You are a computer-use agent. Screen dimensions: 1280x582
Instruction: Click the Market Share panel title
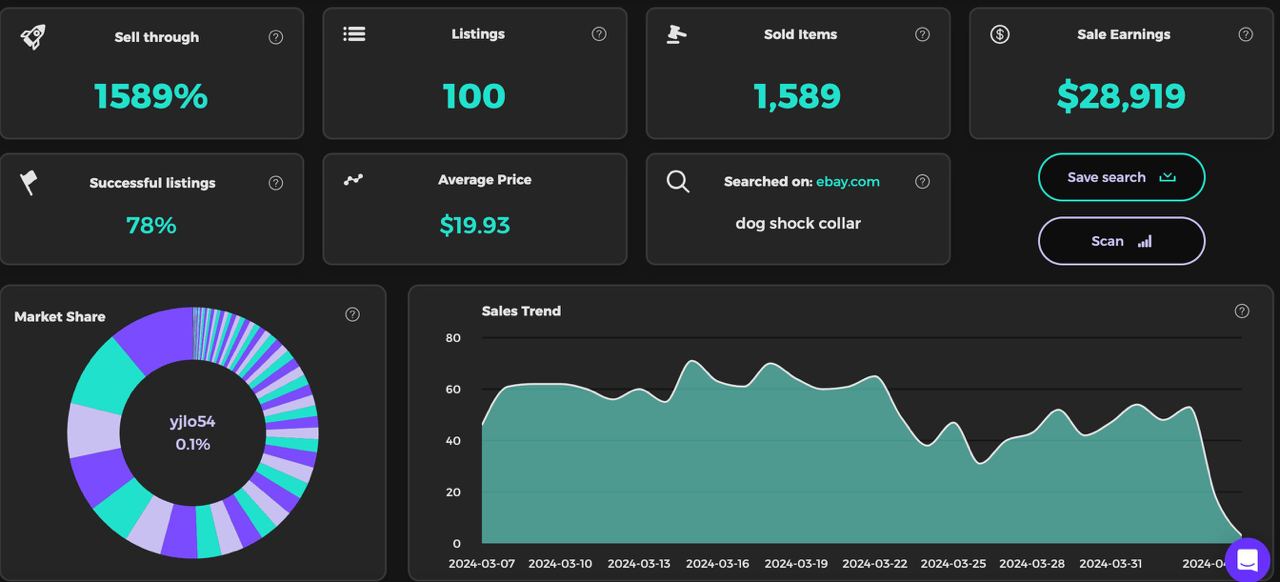point(60,316)
